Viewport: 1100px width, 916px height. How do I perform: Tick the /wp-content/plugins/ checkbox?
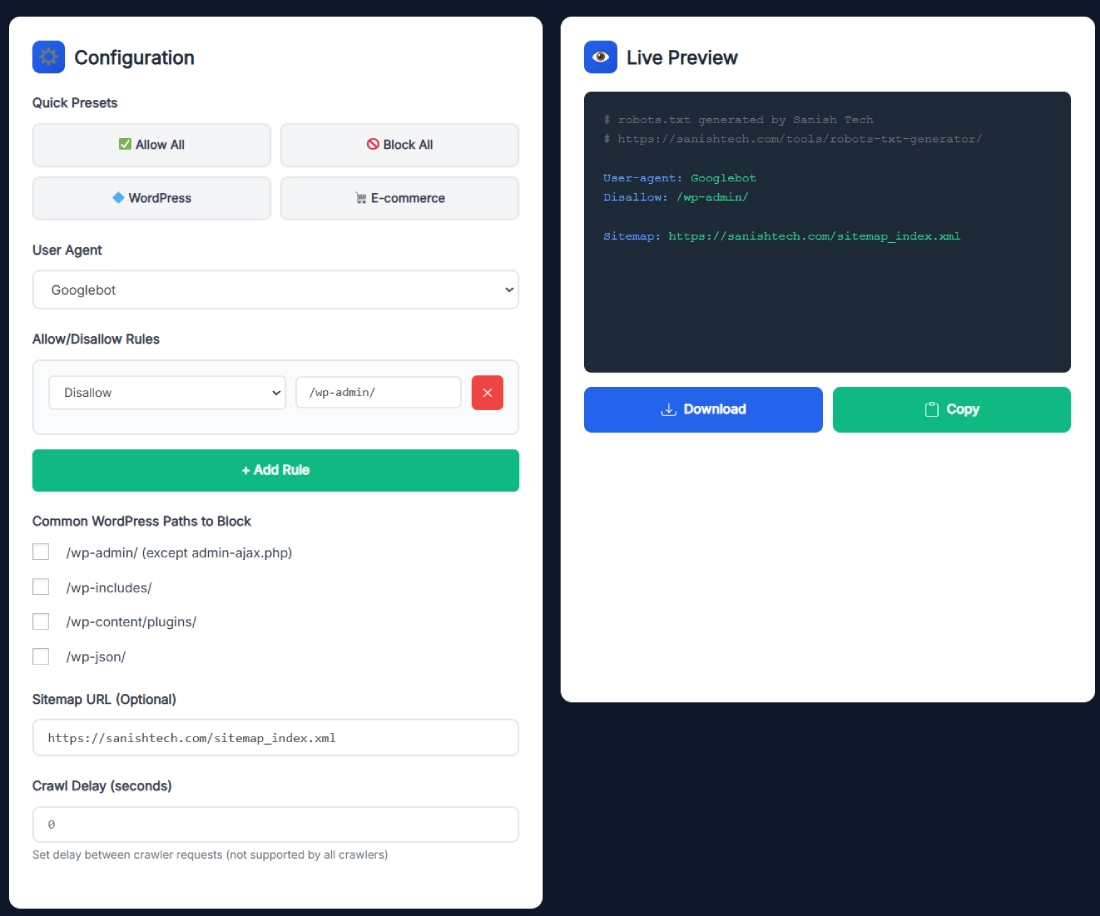point(41,622)
